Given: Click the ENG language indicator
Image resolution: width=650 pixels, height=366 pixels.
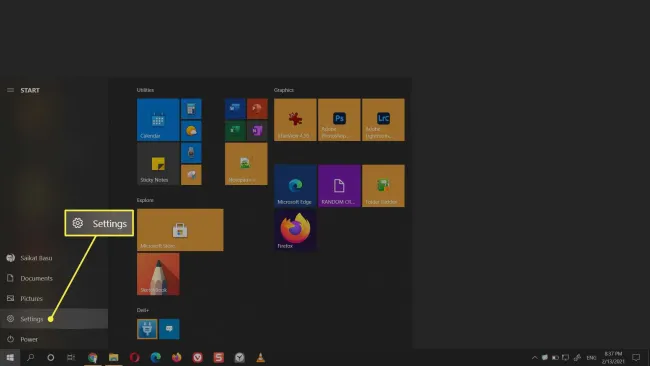Looking at the screenshot, I should (592, 358).
